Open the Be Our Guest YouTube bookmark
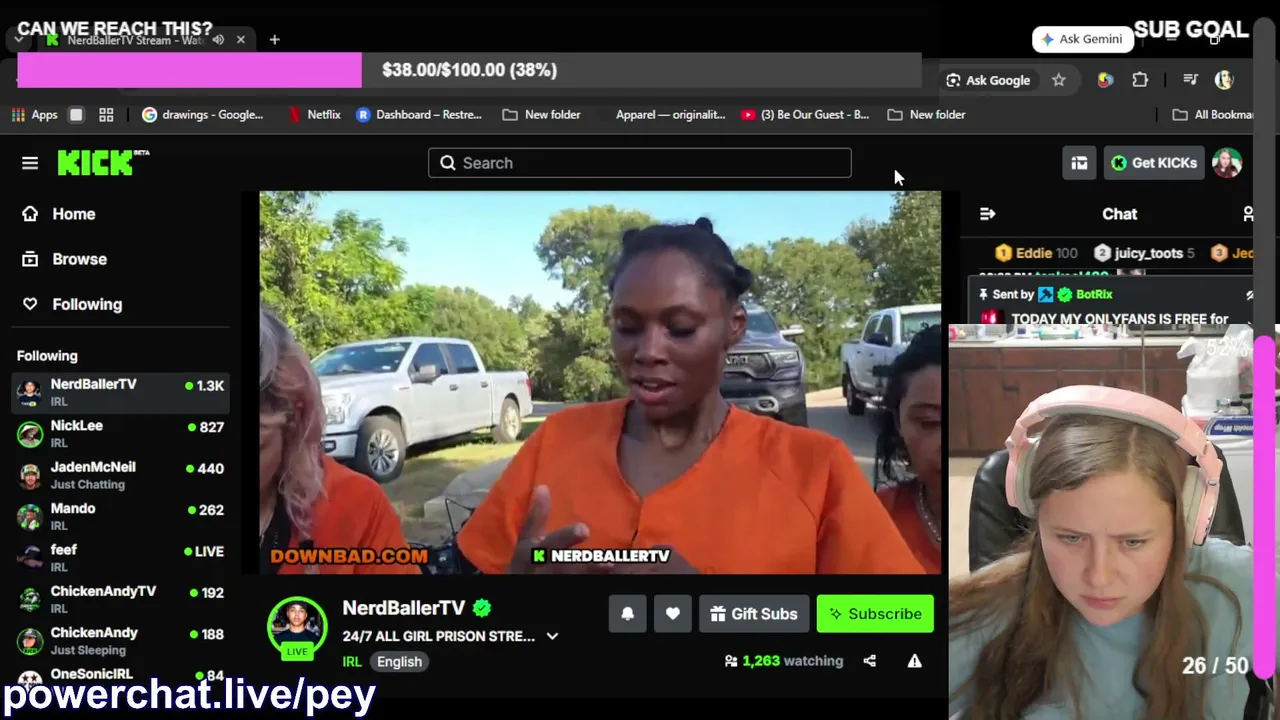Viewport: 1280px width, 720px height. [805, 115]
